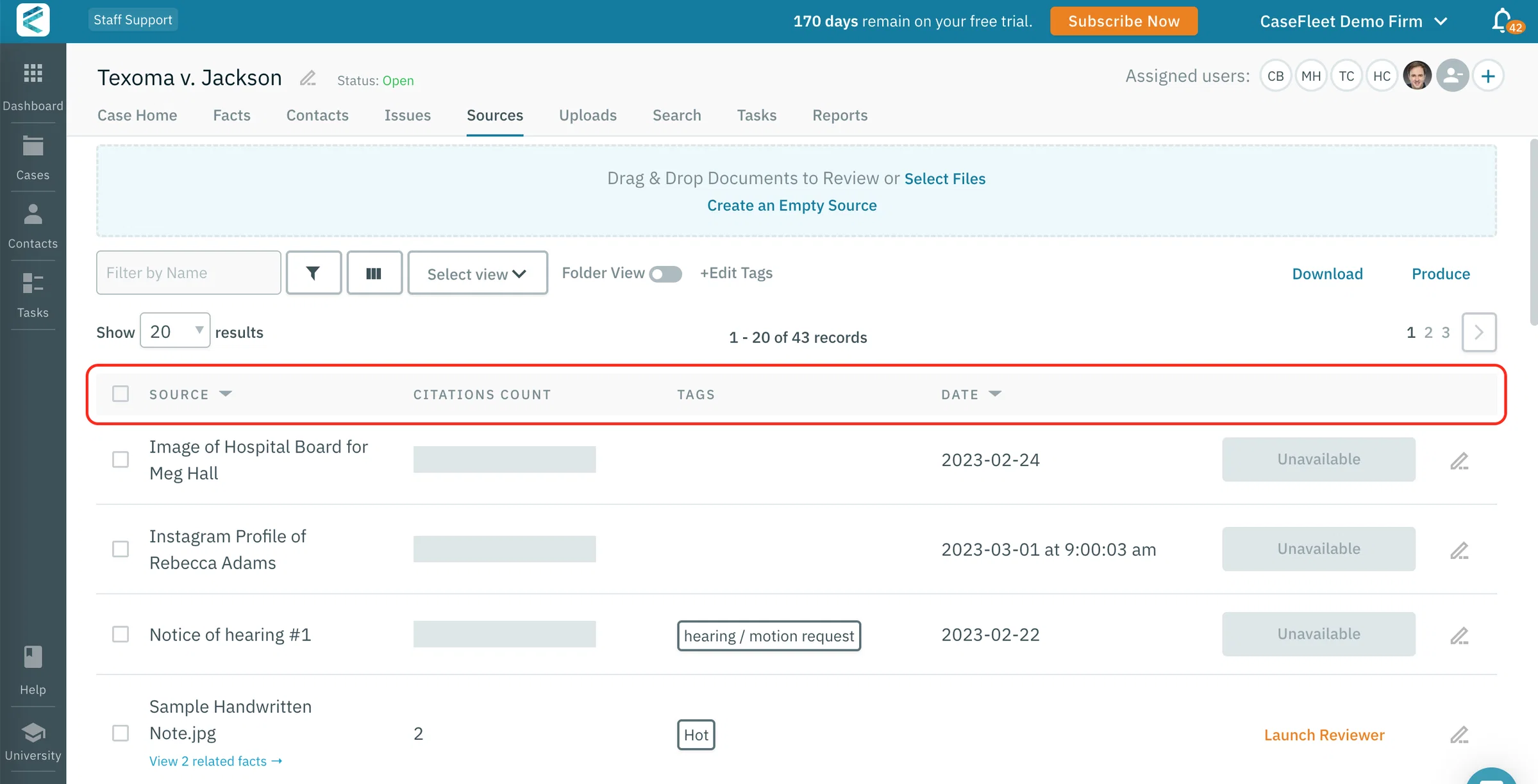Switch to the Tasks tab
The width and height of the screenshot is (1538, 784).
756,115
